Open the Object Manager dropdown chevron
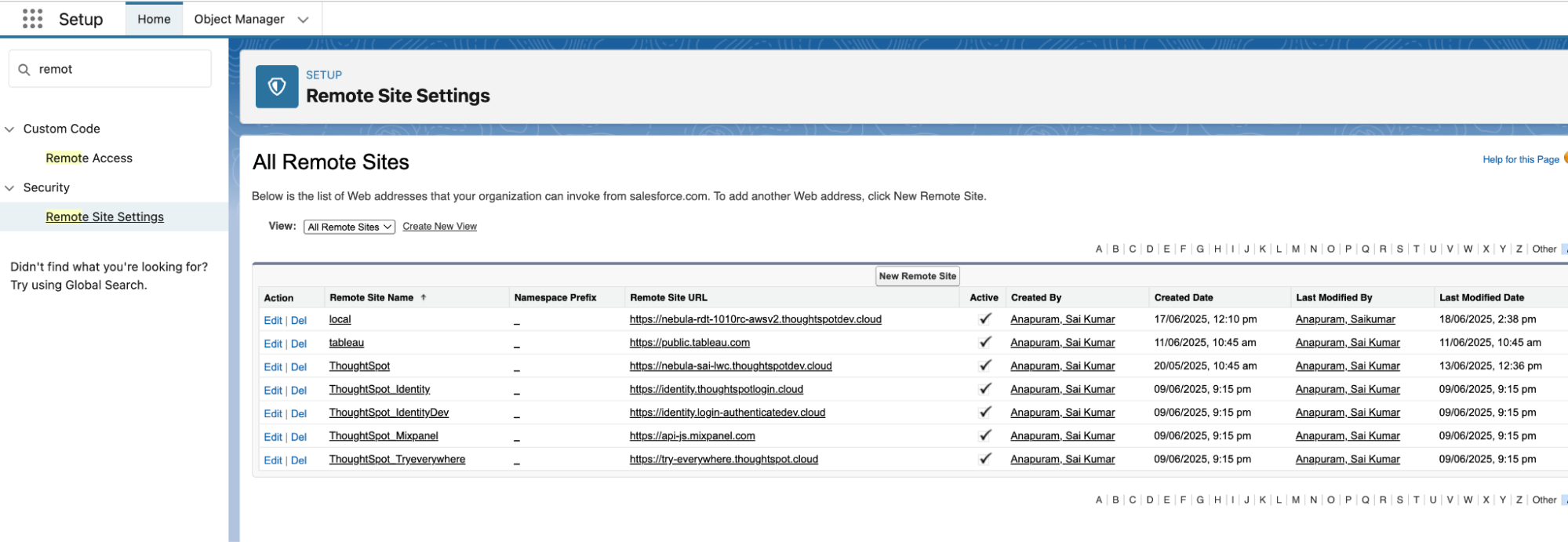 point(303,20)
